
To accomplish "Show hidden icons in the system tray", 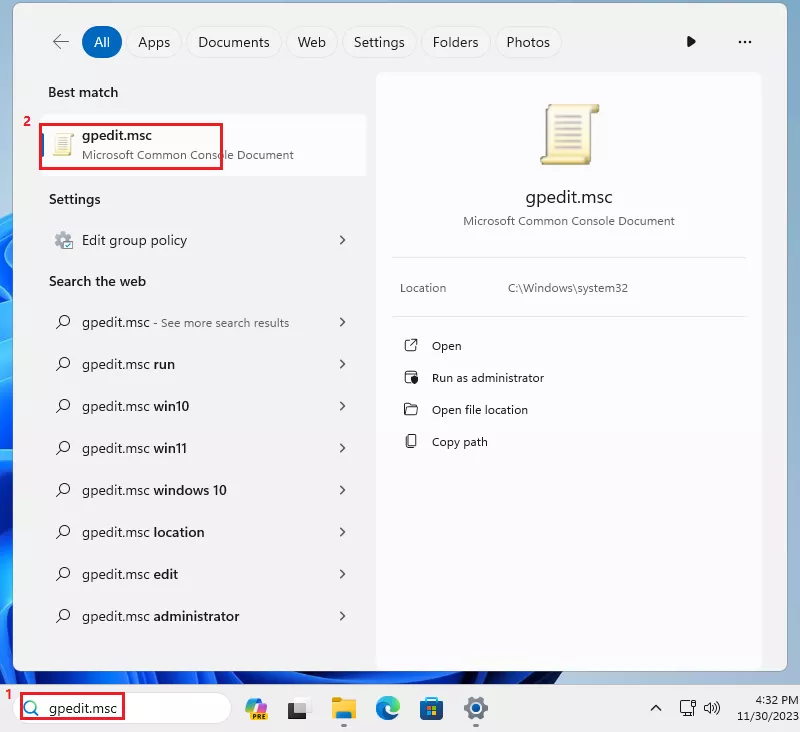I will (656, 708).
